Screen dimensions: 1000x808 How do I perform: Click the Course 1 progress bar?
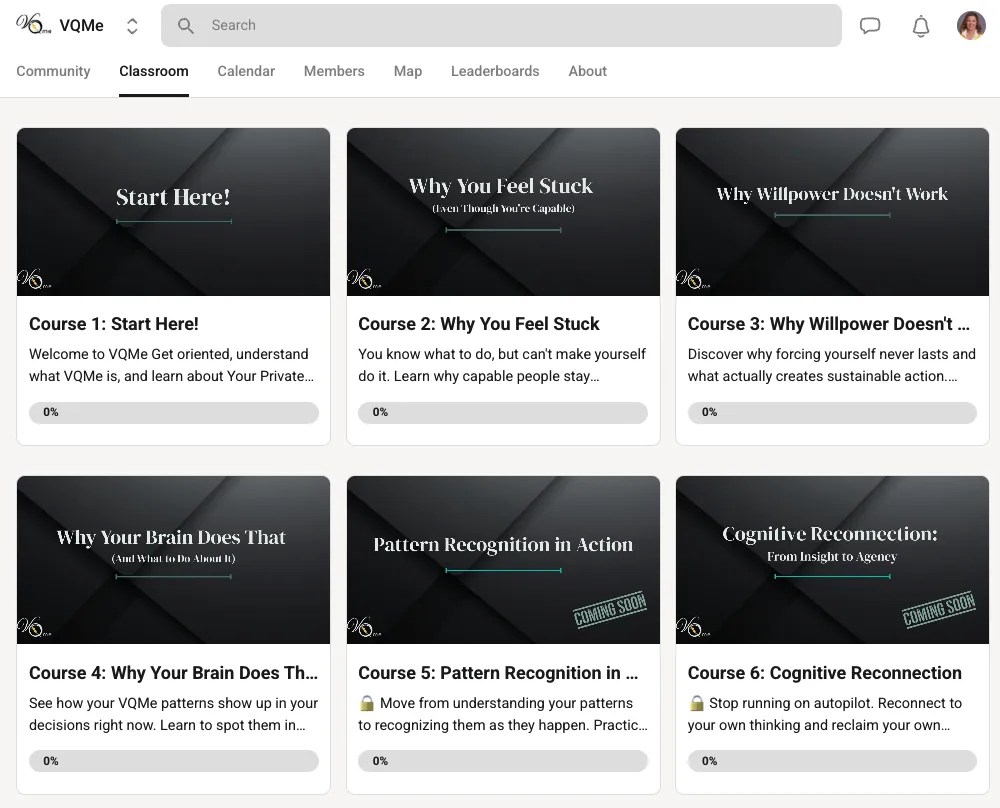(173, 412)
